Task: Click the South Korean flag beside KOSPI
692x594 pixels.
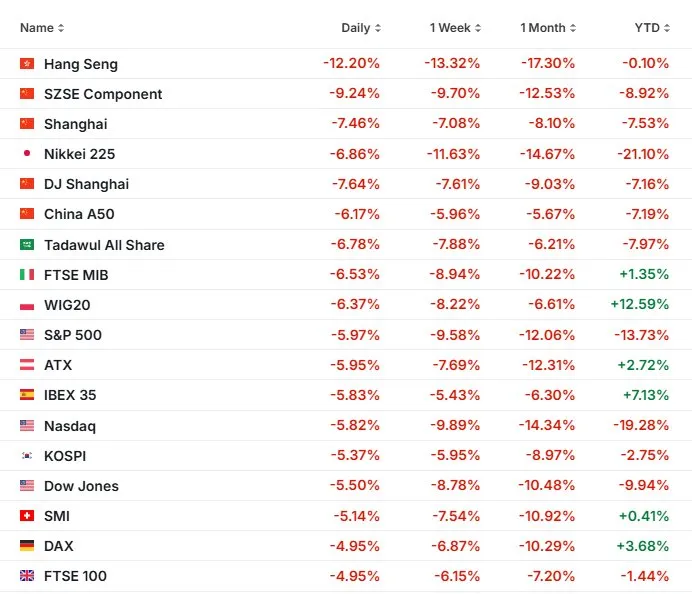Action: coord(27,456)
